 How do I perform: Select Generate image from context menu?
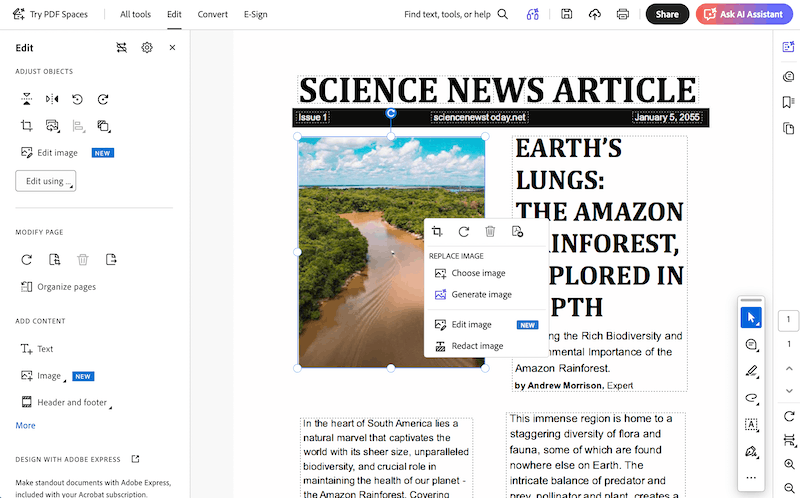tap(473, 294)
